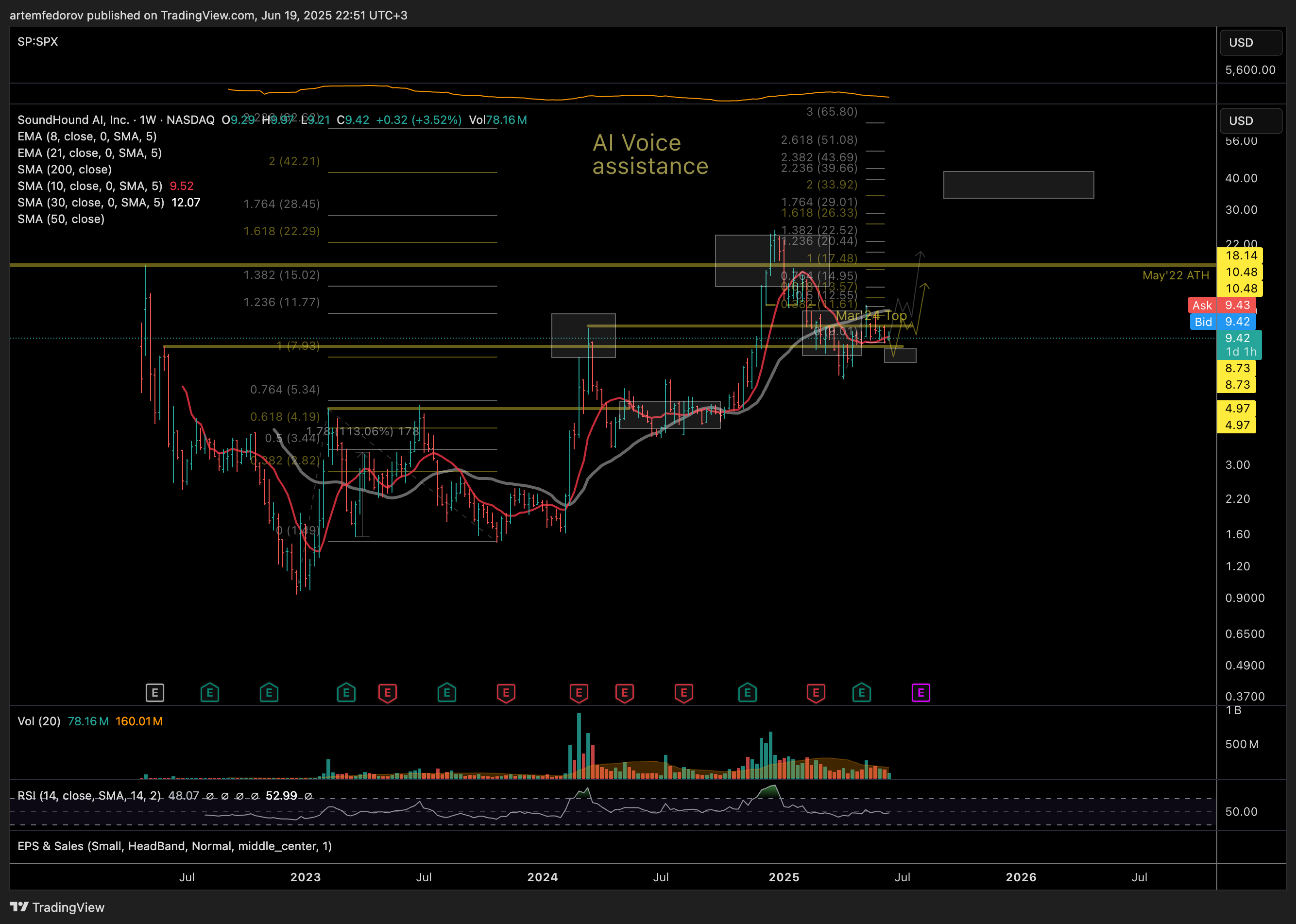Image resolution: width=1296 pixels, height=924 pixels.
Task: Select the SMA (30, close, 0, SMA, 5) legend
Action: [90, 203]
